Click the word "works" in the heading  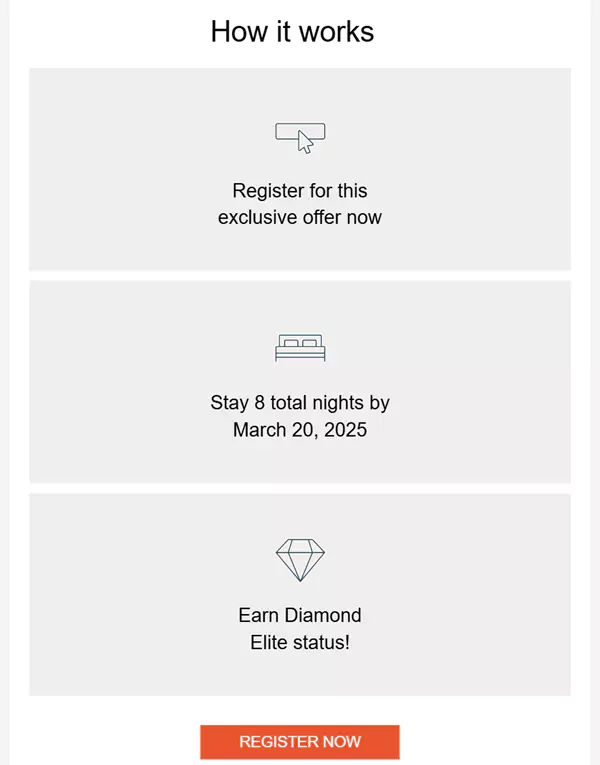(336, 32)
